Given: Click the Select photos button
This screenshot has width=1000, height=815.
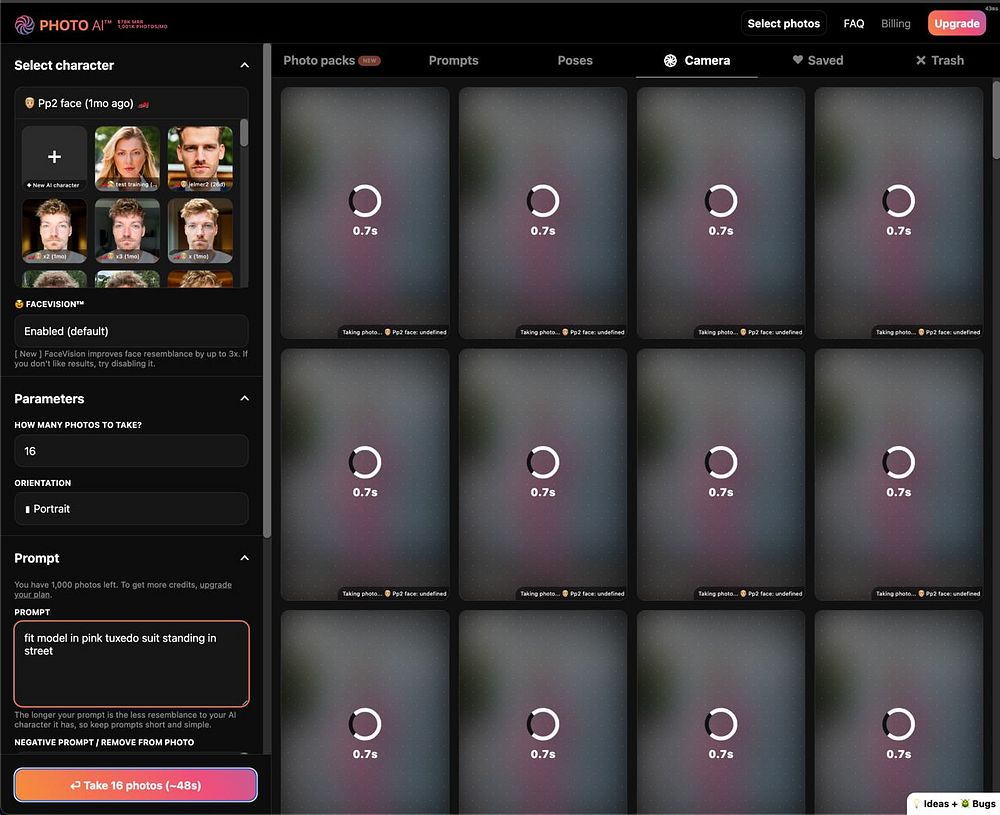Looking at the screenshot, I should pos(783,24).
